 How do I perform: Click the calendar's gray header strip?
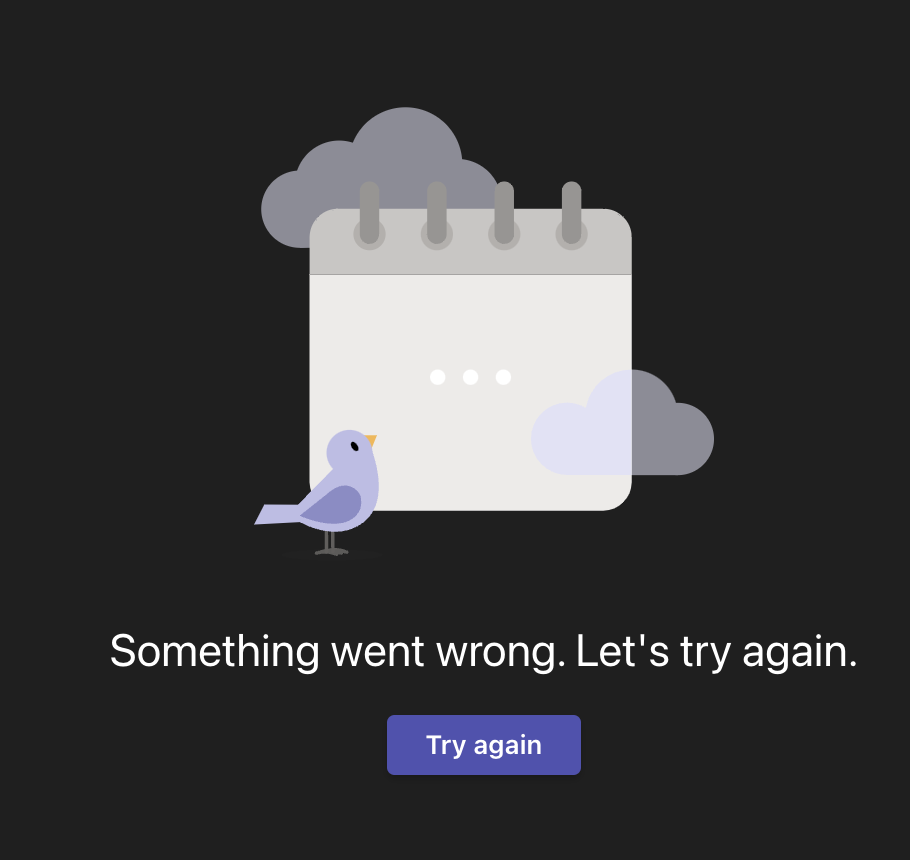[470, 241]
